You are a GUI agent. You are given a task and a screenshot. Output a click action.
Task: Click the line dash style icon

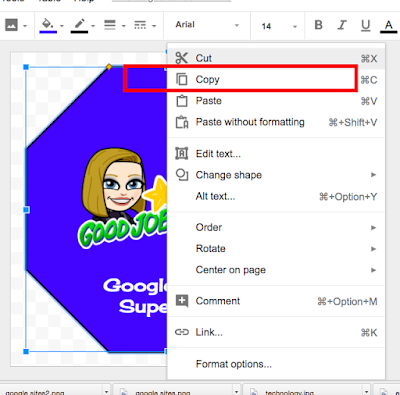(x=140, y=25)
